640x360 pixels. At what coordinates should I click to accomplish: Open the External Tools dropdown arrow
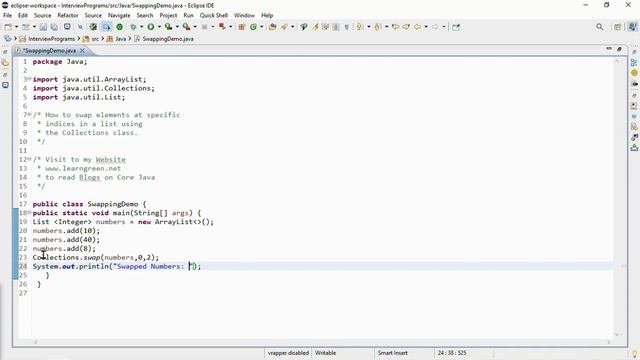click(x=195, y=27)
